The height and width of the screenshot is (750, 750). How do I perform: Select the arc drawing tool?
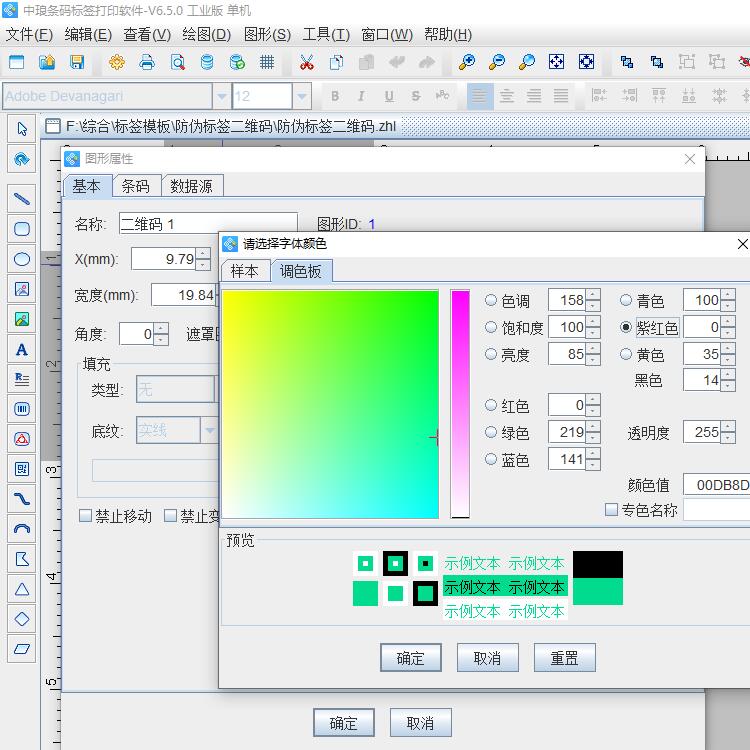[x=22, y=529]
